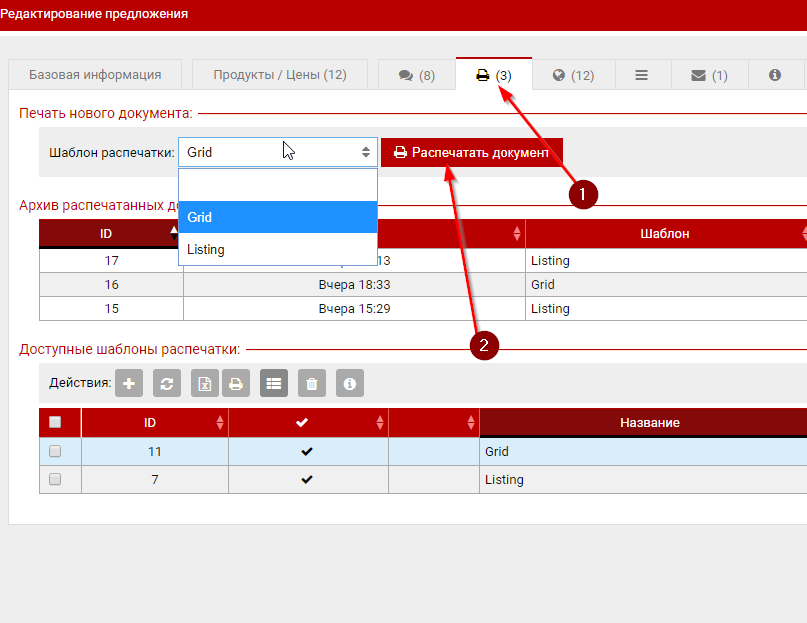This screenshot has height=623, width=807.
Task: Open the Шаблон распечатки dropdown
Action: click(x=277, y=153)
